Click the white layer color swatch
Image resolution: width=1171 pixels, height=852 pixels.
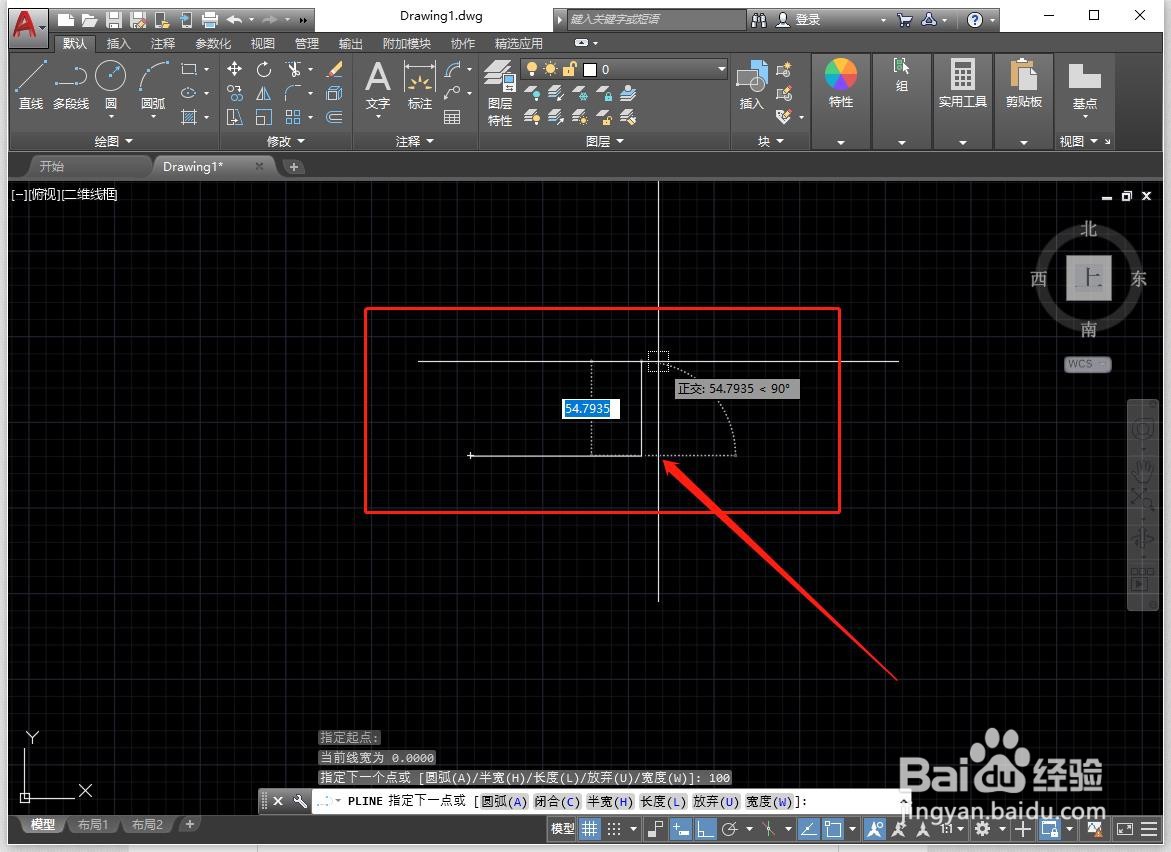(590, 69)
